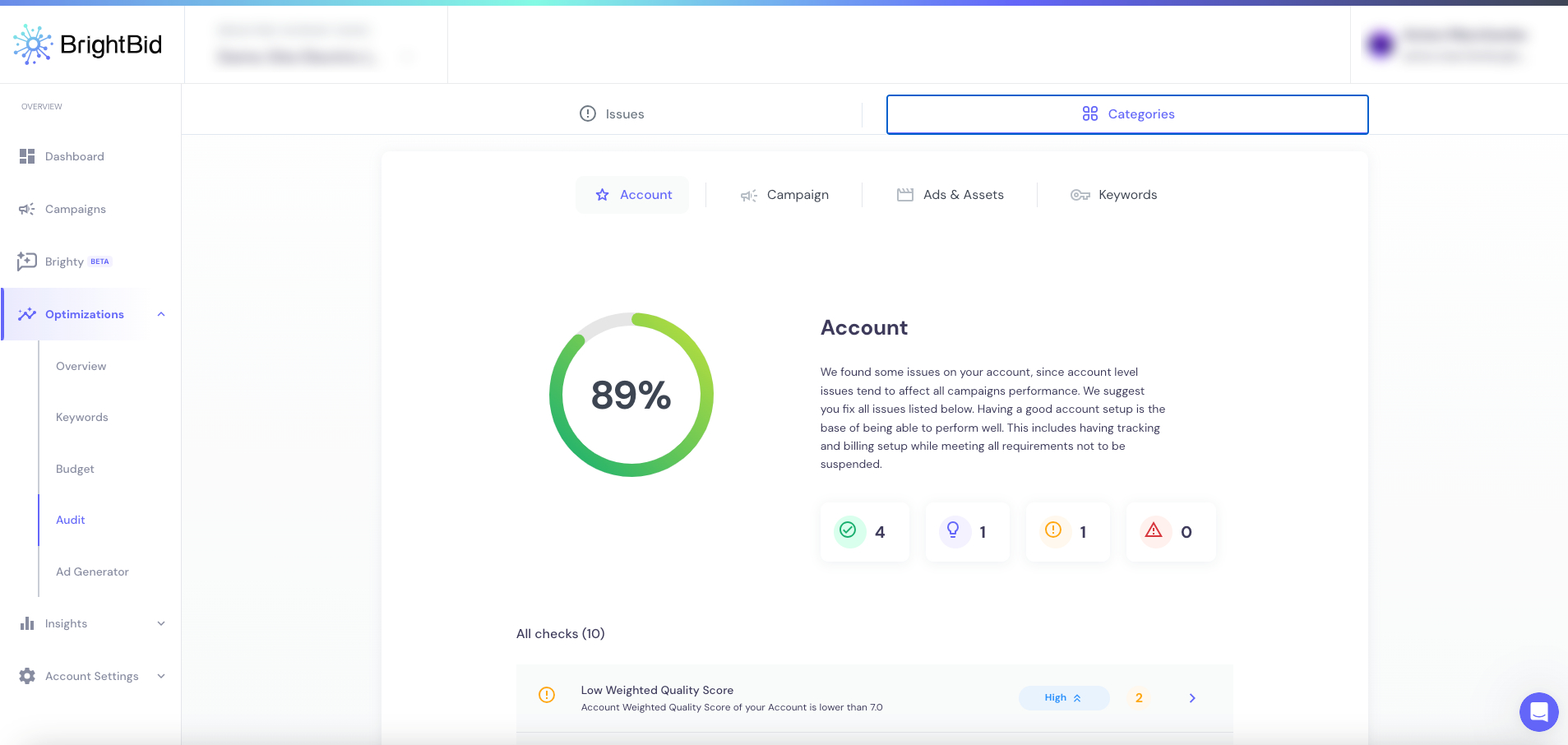Click the High priority badge
The image size is (1568, 745).
(x=1064, y=697)
